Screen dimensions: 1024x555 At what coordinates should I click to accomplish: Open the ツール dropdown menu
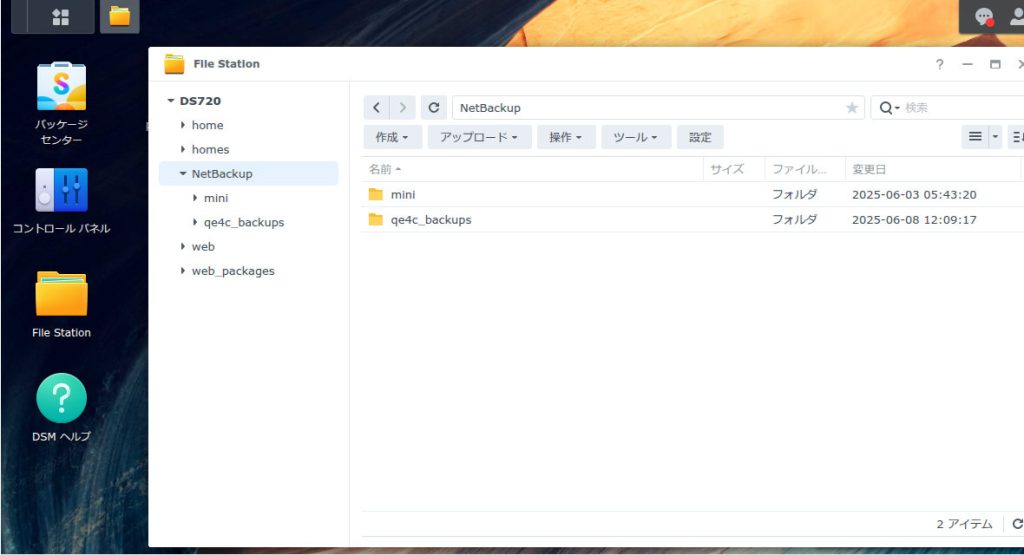pos(635,137)
